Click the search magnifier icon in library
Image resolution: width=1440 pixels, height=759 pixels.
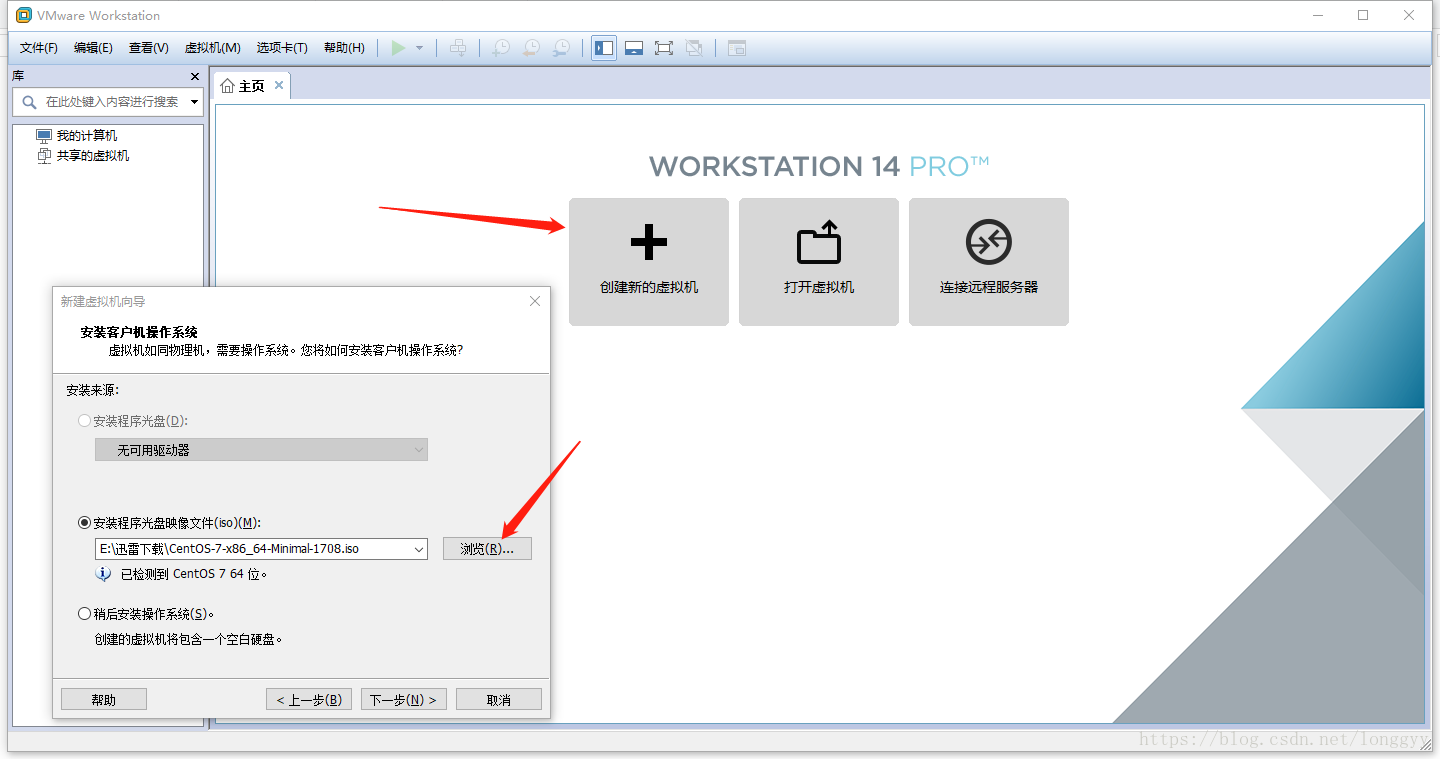click(27, 102)
